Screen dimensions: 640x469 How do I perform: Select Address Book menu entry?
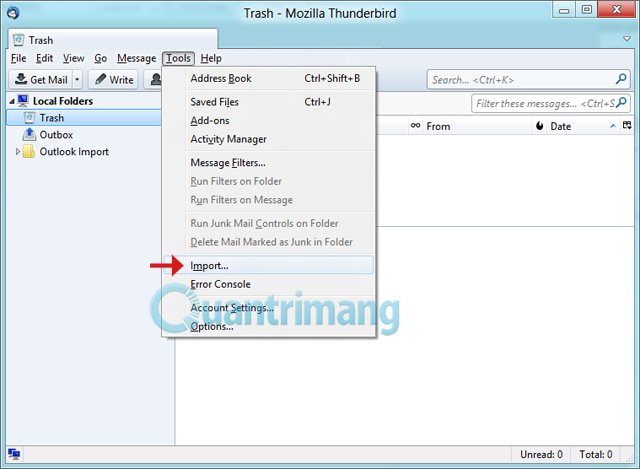[269, 78]
